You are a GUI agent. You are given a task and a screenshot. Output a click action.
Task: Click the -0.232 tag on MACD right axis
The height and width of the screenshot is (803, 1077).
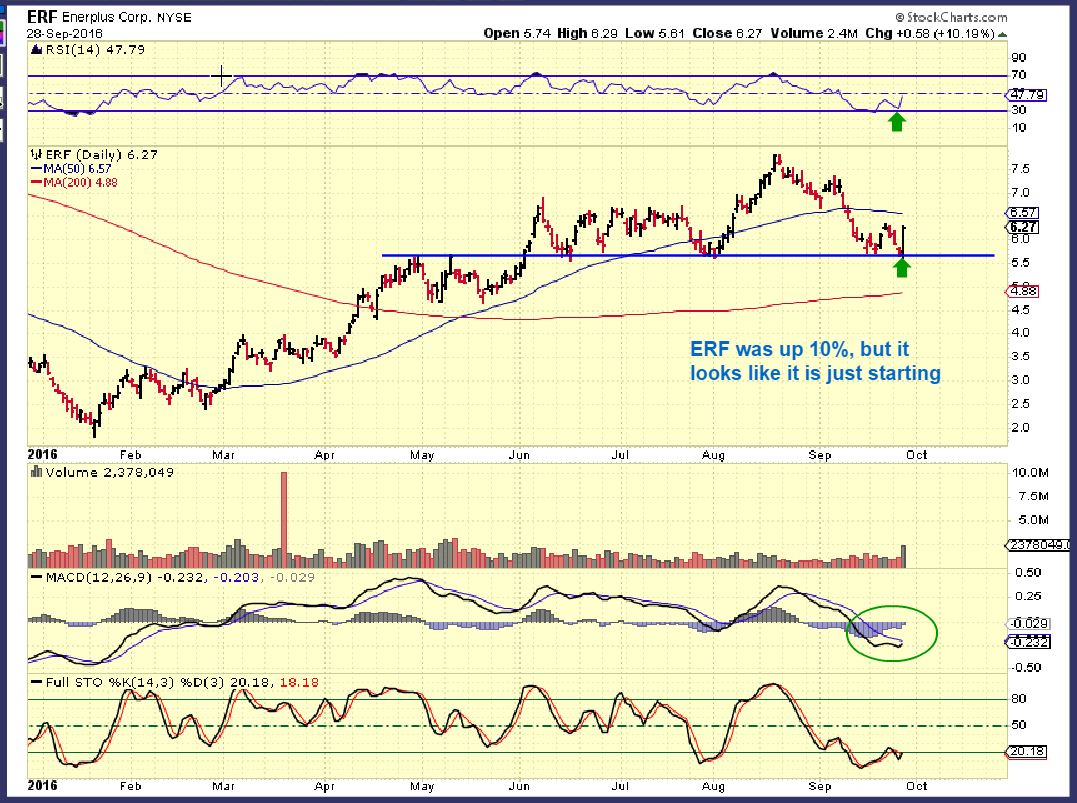coord(1028,642)
